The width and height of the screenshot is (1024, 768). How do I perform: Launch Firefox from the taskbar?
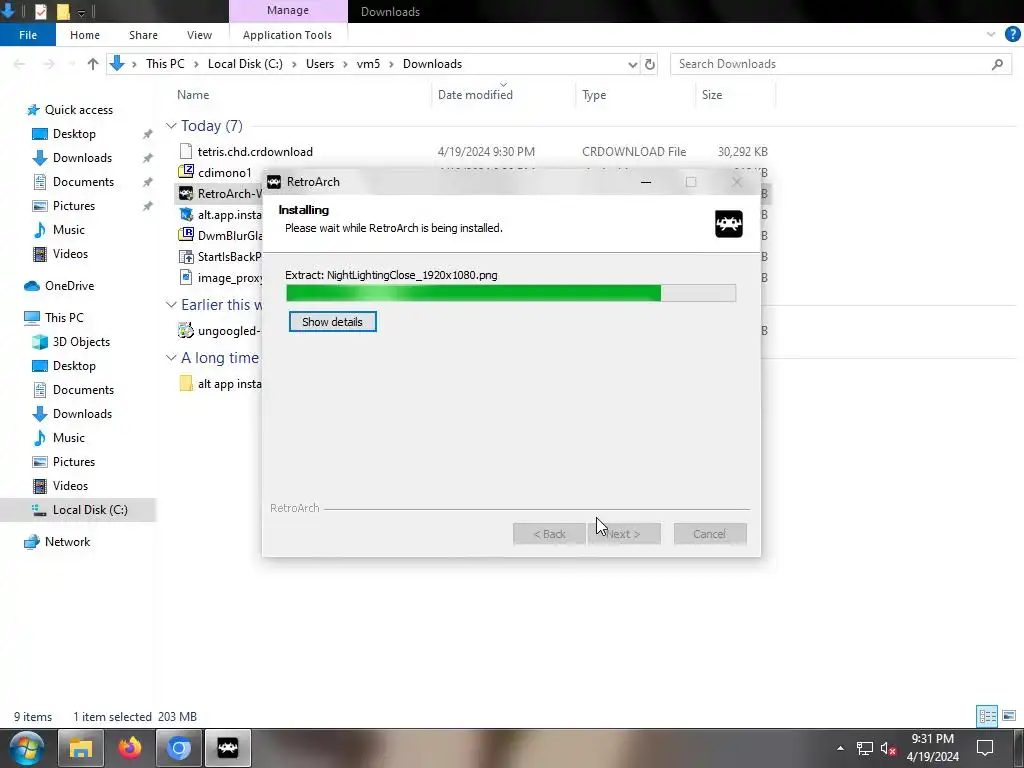(x=130, y=748)
